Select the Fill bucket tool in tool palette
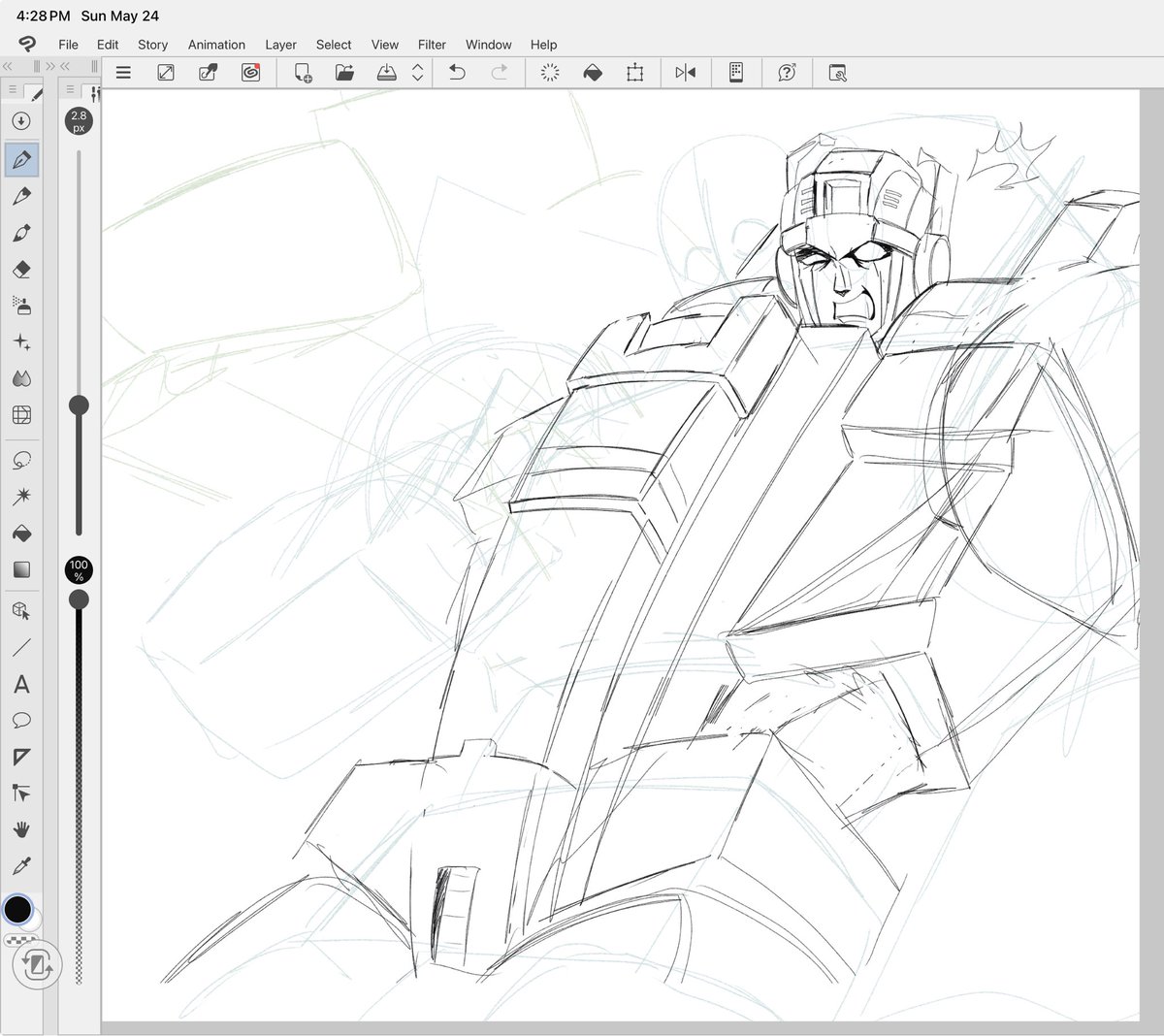Screen dimensions: 1164x1036 point(21,534)
